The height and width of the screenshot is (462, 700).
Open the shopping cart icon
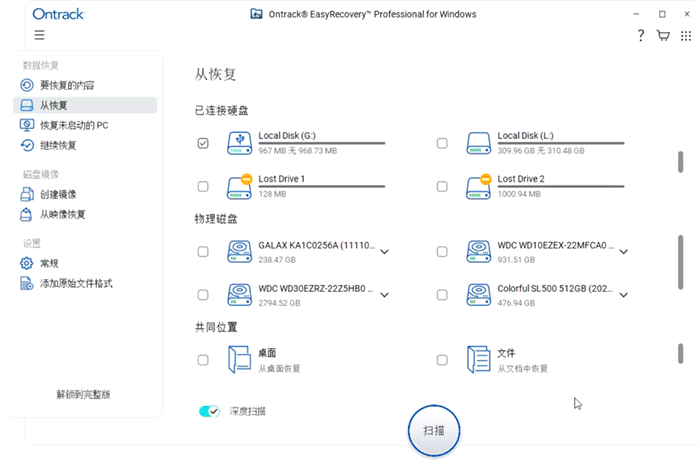click(663, 35)
